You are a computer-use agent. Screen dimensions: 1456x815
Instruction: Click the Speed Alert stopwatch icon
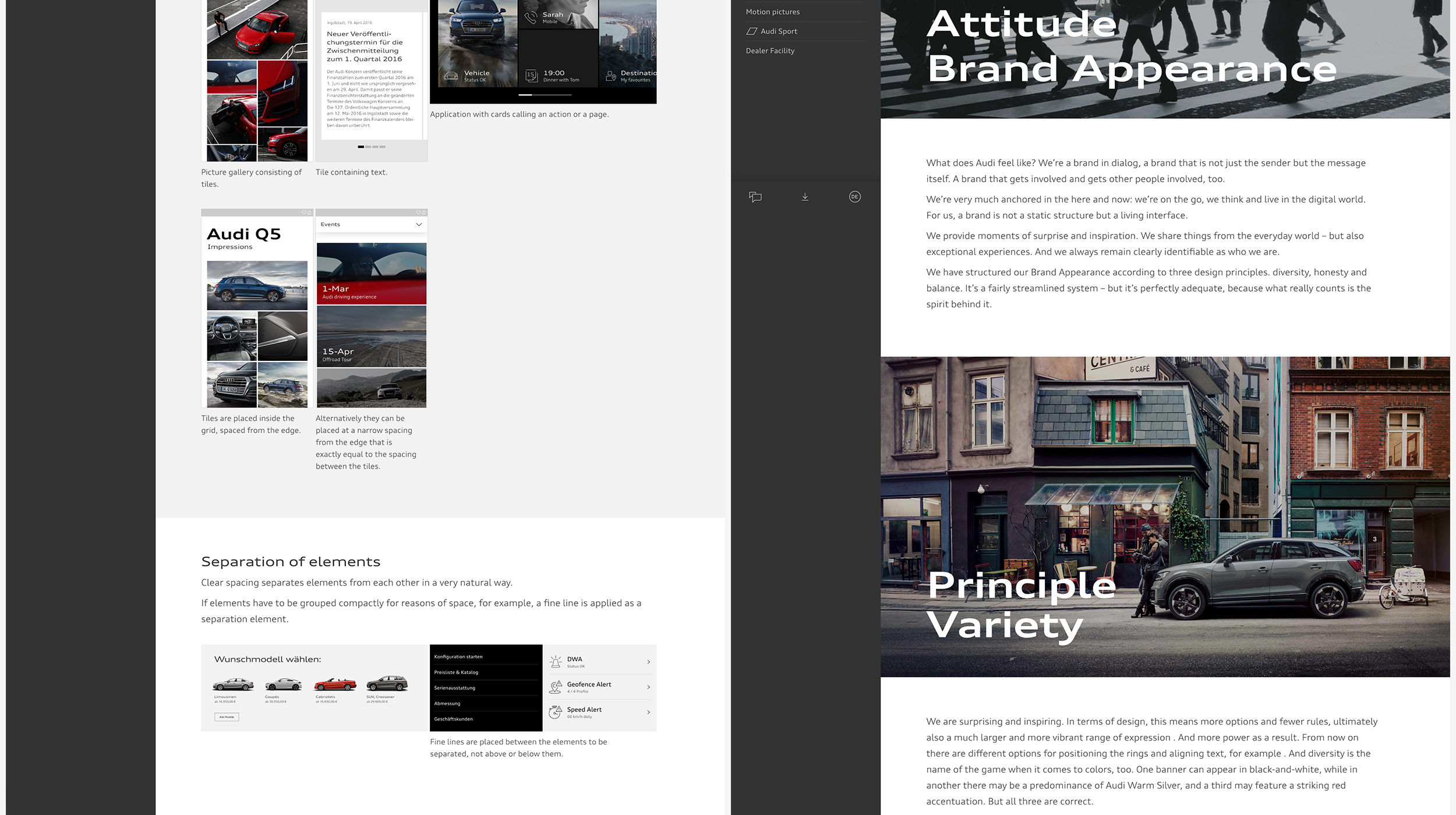pyautogui.click(x=556, y=712)
